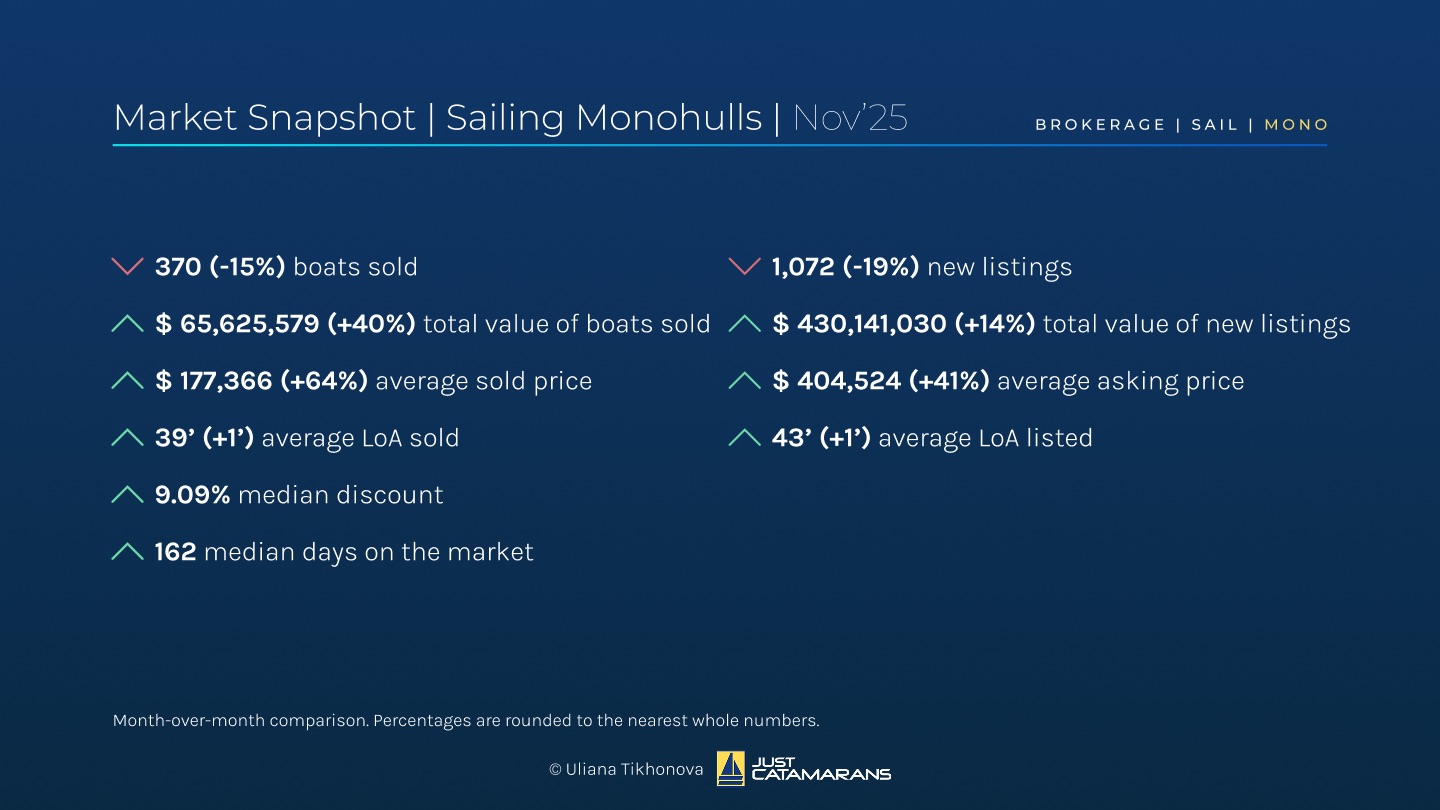
Task: Click the up arrow next to average sold price
Action: tap(127, 381)
